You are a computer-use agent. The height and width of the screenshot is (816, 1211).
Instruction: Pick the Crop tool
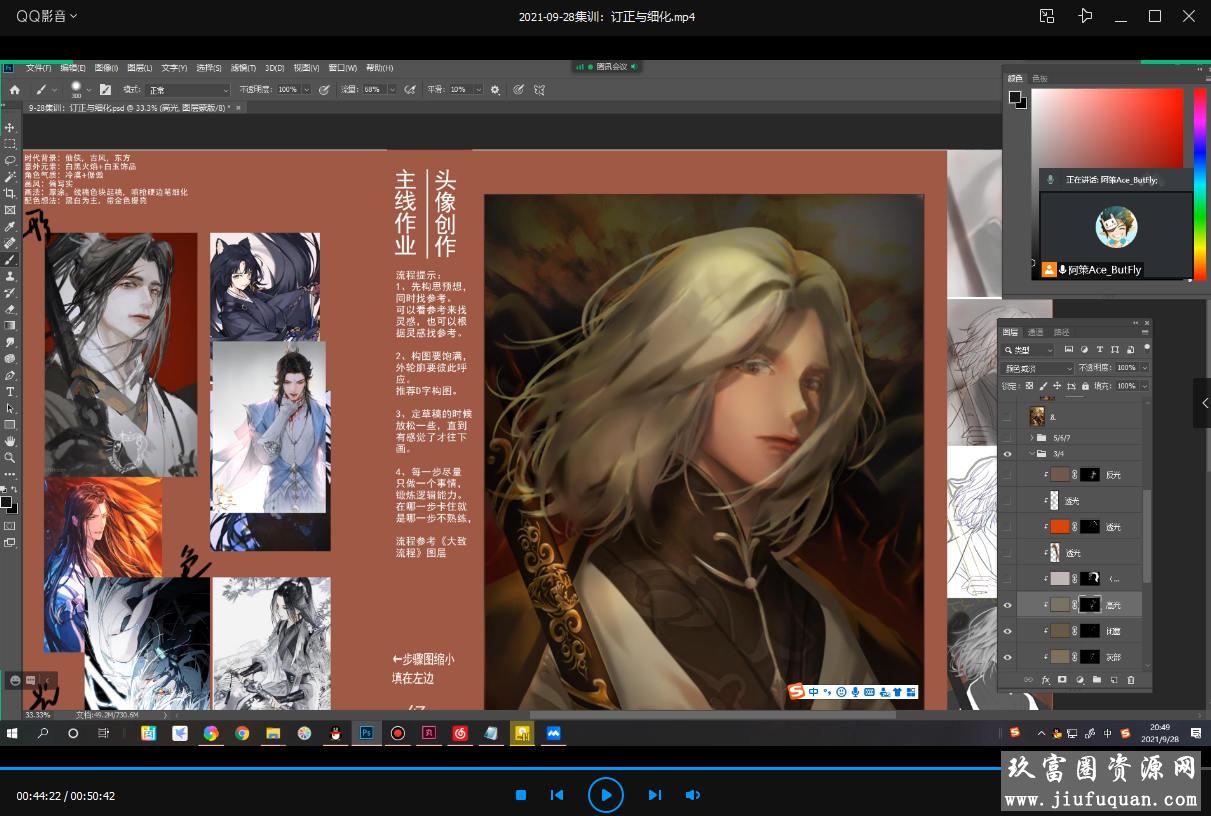pos(10,193)
